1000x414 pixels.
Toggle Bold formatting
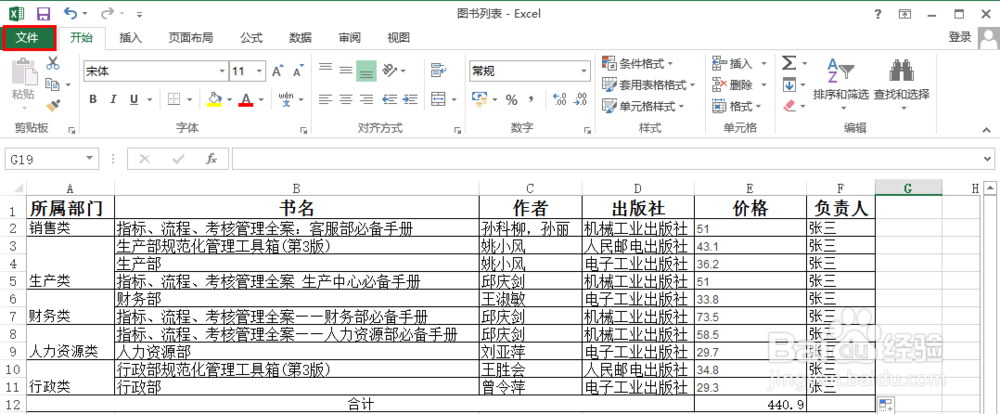93,99
